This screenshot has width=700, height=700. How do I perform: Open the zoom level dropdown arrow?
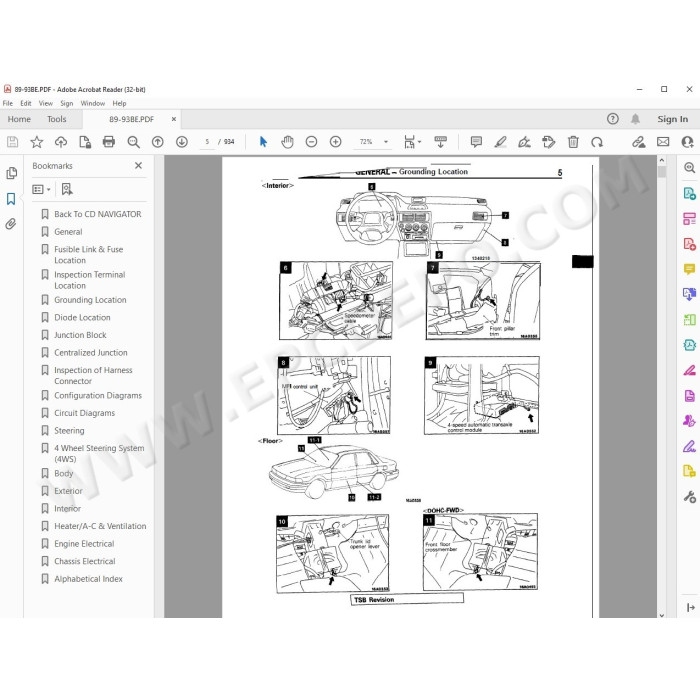(386, 142)
